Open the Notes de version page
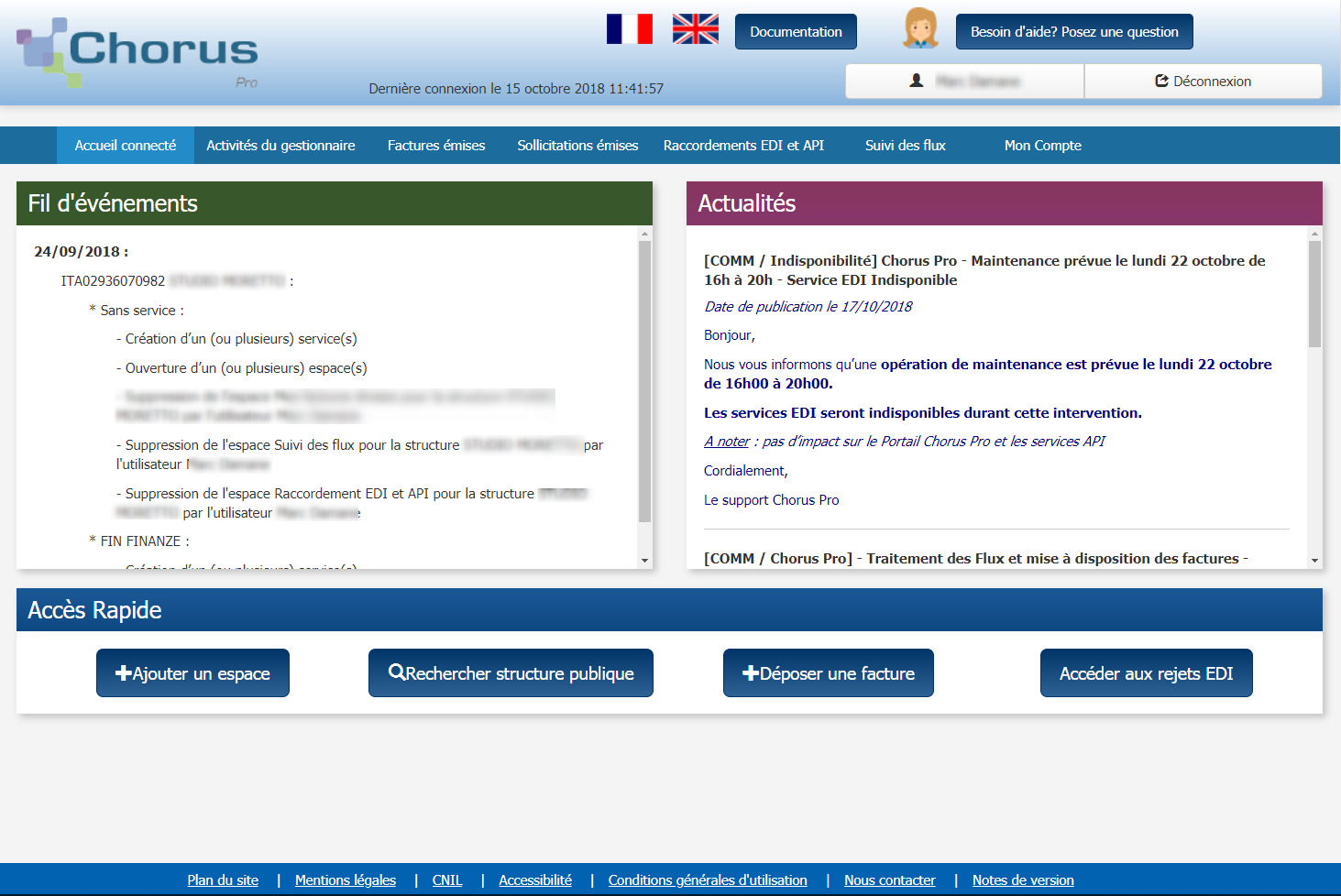This screenshot has height=896, width=1341. 1023,880
